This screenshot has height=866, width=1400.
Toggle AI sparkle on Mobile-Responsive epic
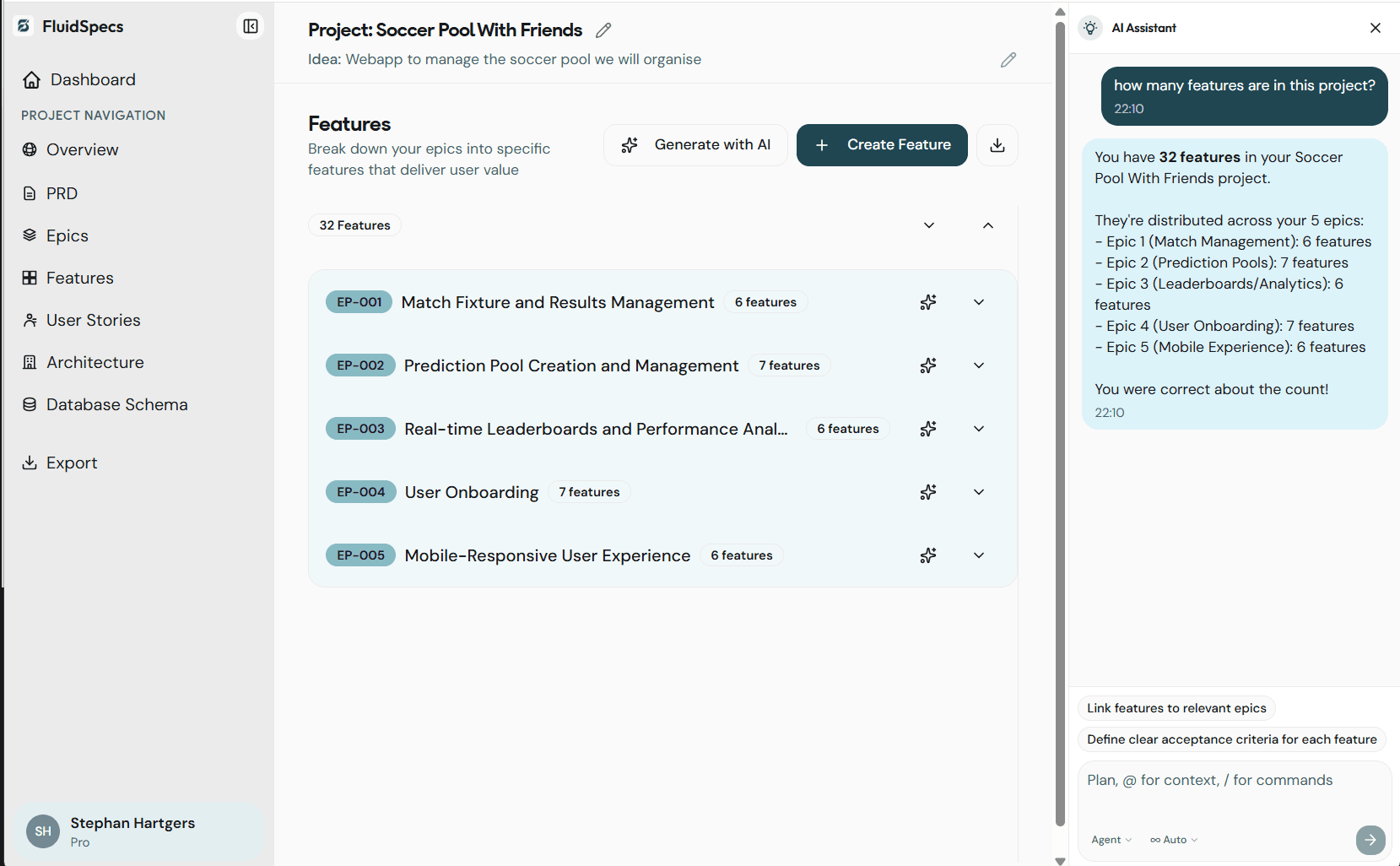coord(927,555)
